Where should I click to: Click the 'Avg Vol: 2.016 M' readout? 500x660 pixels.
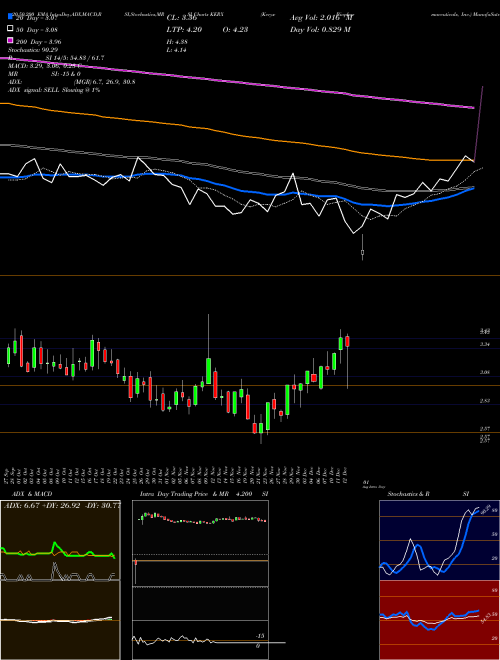coord(322,17)
